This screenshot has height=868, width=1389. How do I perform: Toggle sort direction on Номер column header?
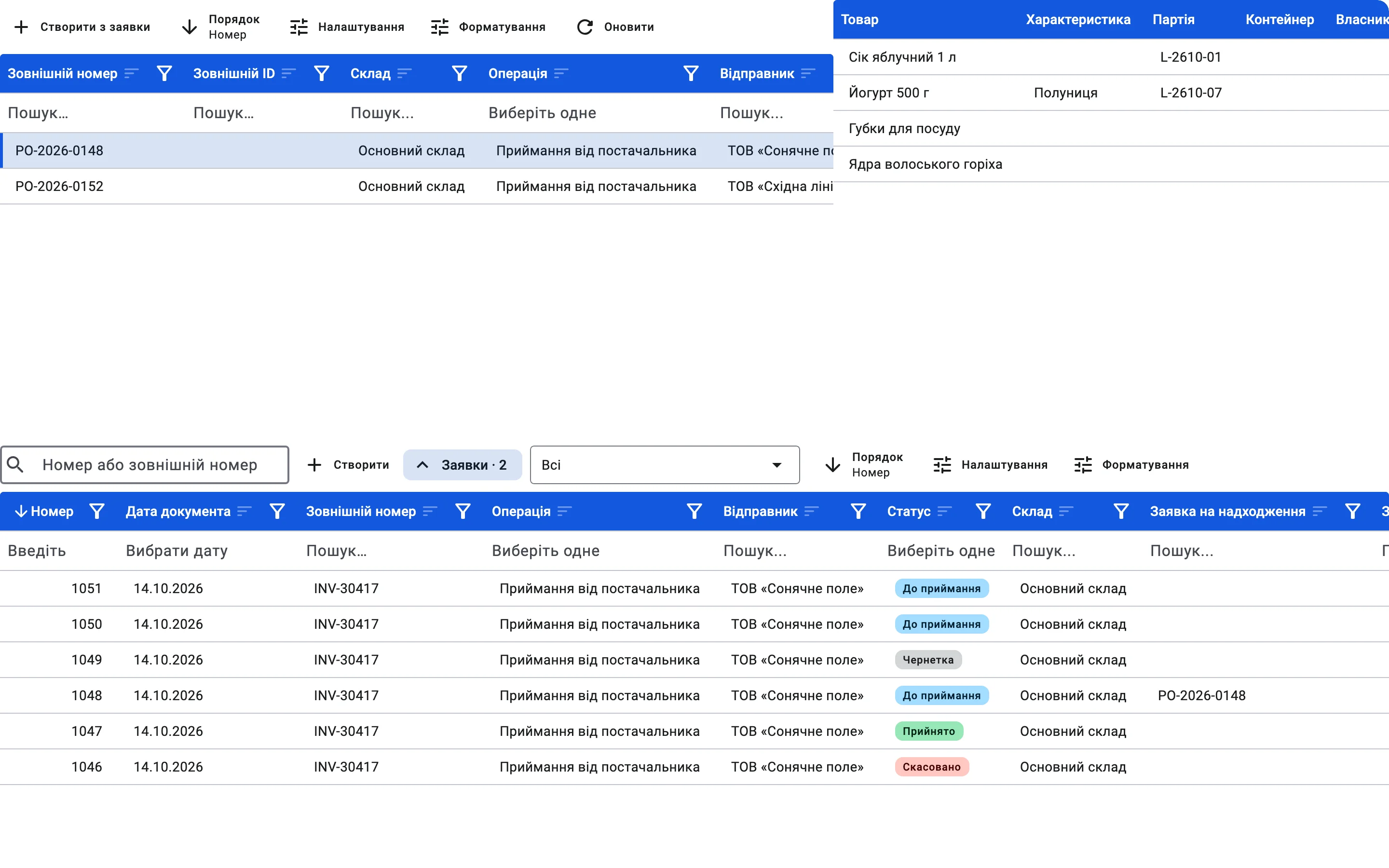point(45,511)
